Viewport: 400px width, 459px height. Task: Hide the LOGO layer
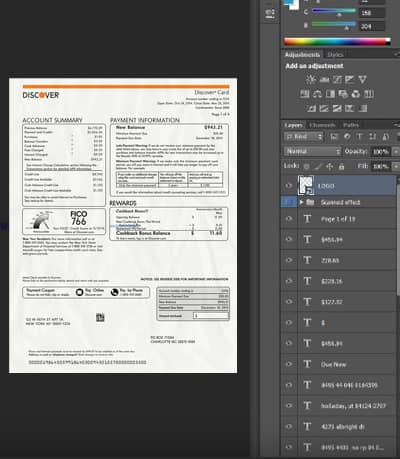click(289, 185)
